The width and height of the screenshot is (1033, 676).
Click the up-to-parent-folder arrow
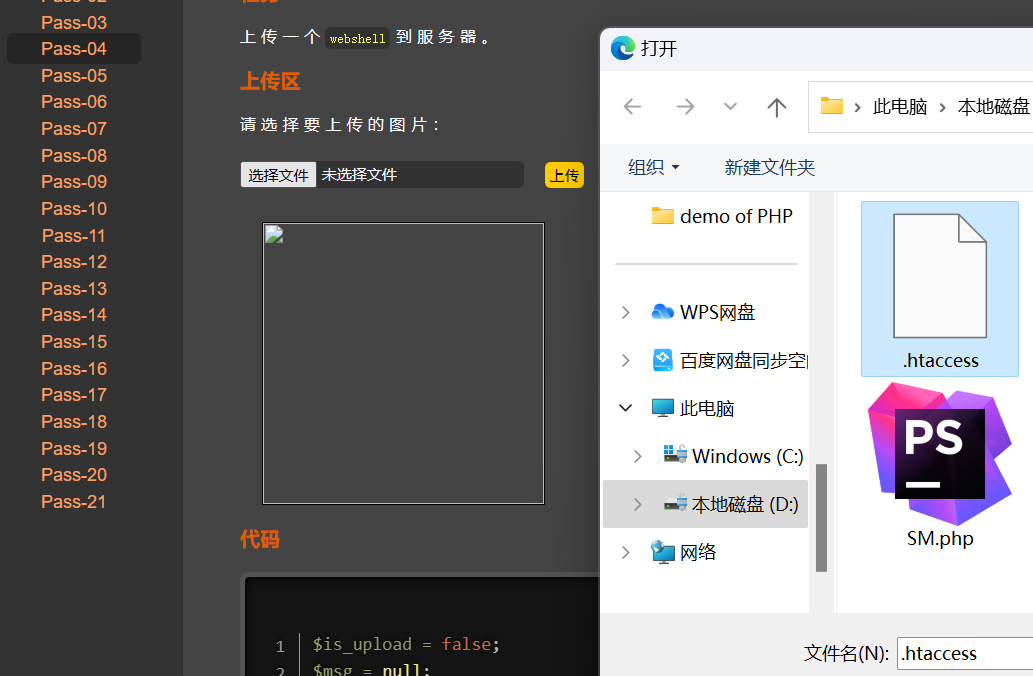(777, 106)
